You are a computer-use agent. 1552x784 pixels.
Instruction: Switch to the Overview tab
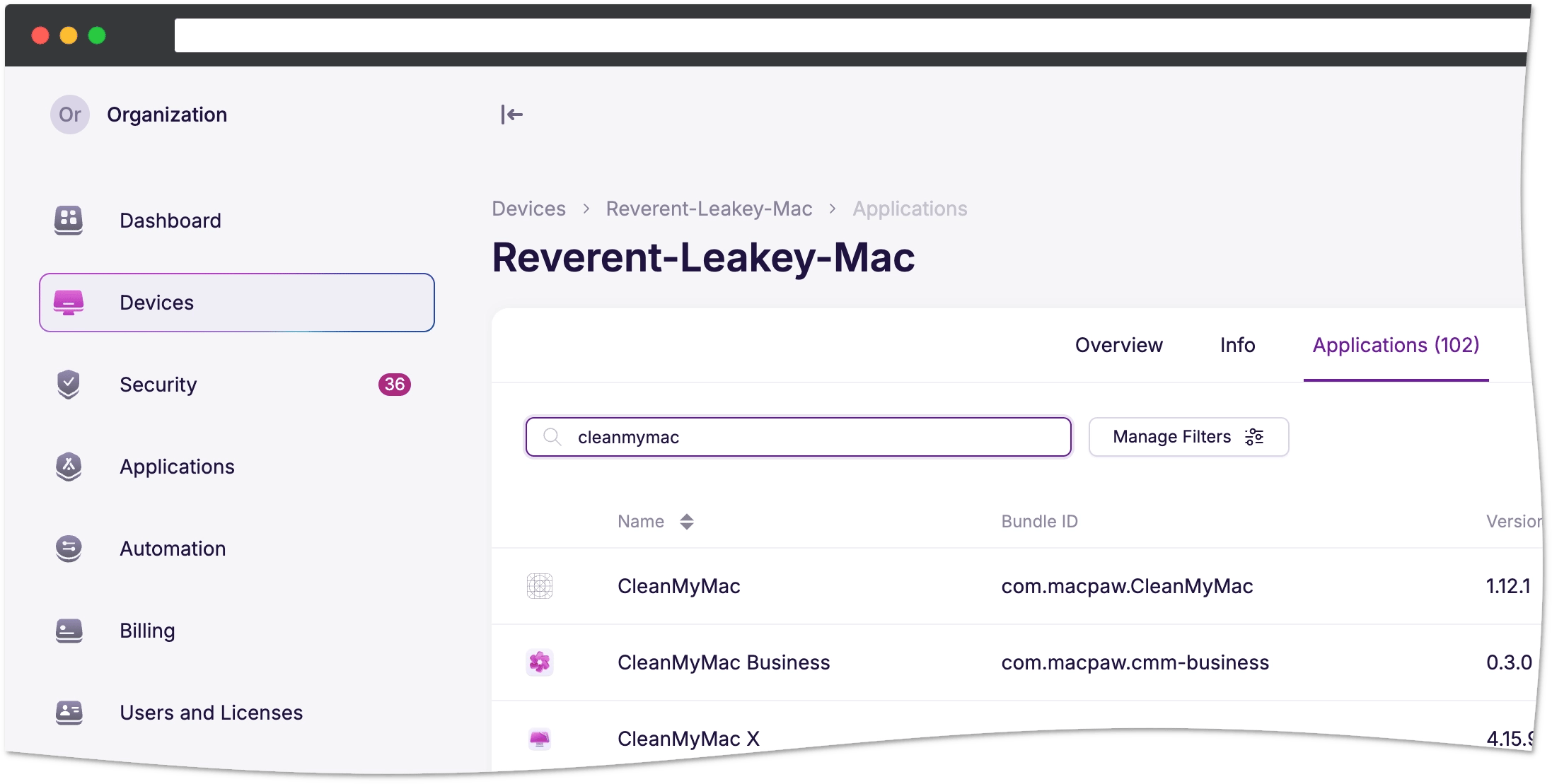(1118, 345)
